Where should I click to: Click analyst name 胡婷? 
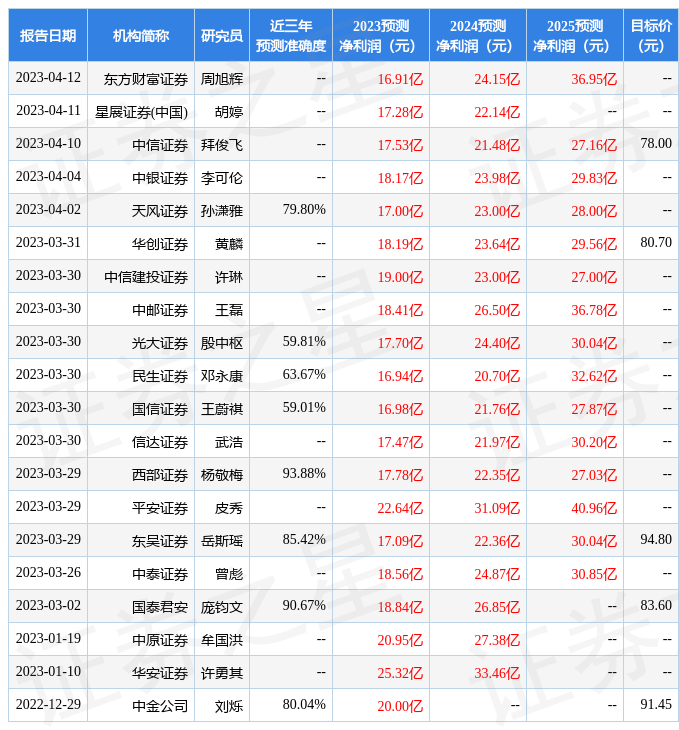[x=229, y=112]
